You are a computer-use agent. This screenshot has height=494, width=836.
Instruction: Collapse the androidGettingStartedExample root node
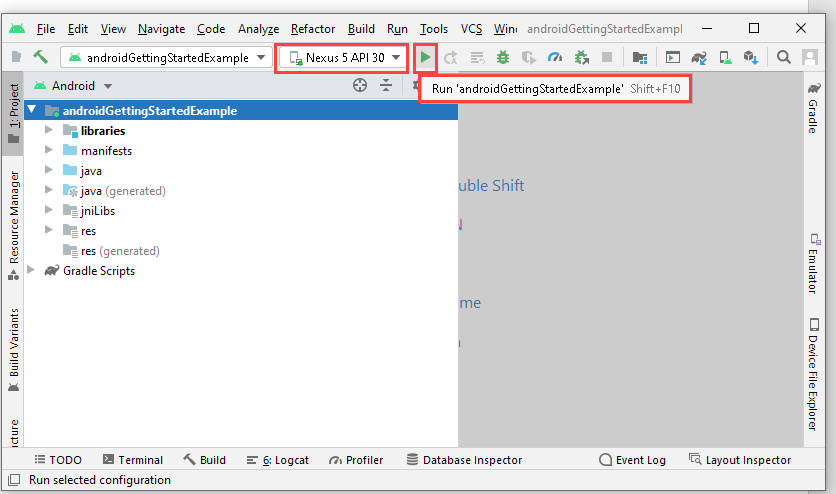tap(32, 110)
